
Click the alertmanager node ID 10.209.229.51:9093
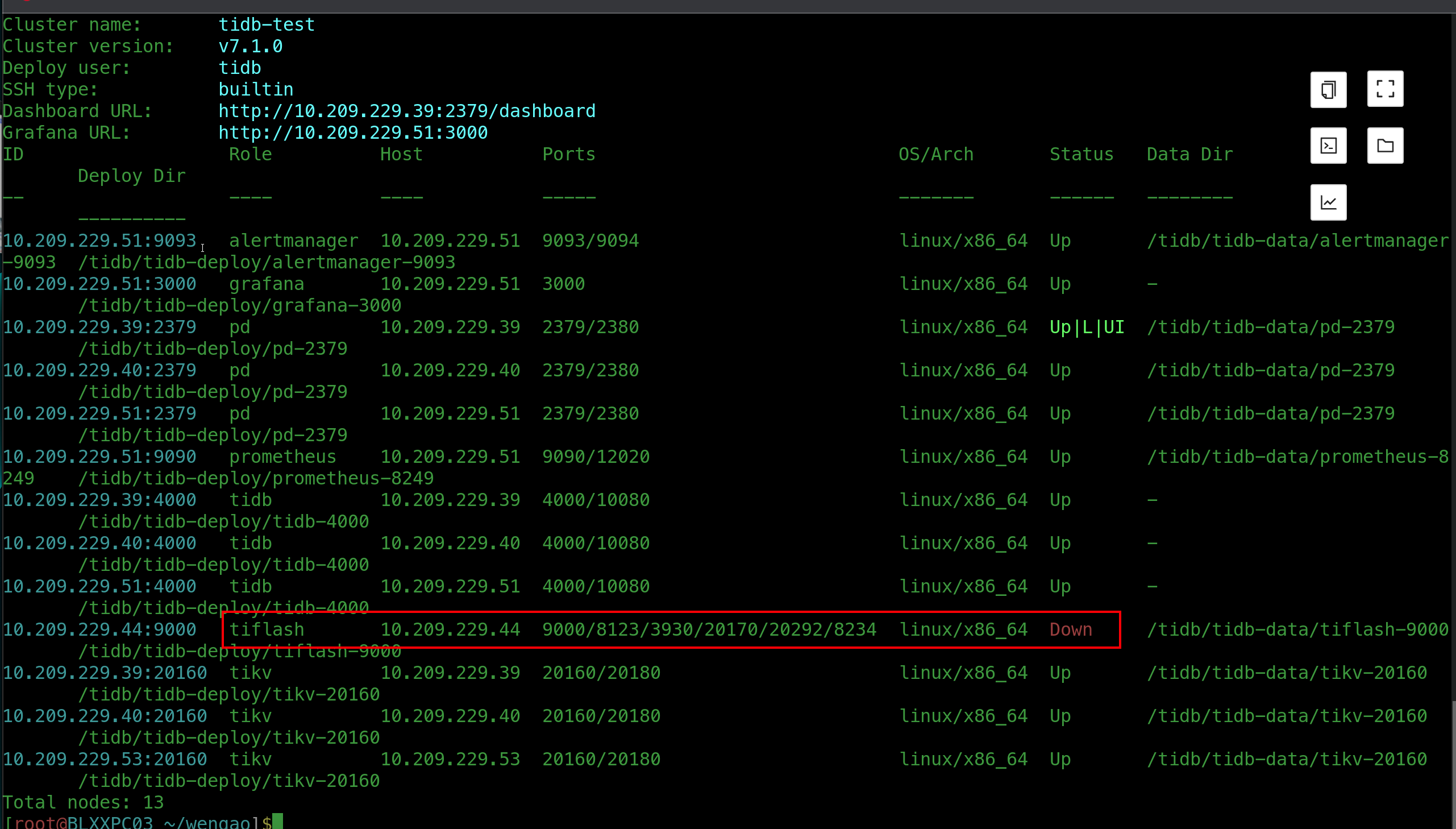[x=99, y=241]
